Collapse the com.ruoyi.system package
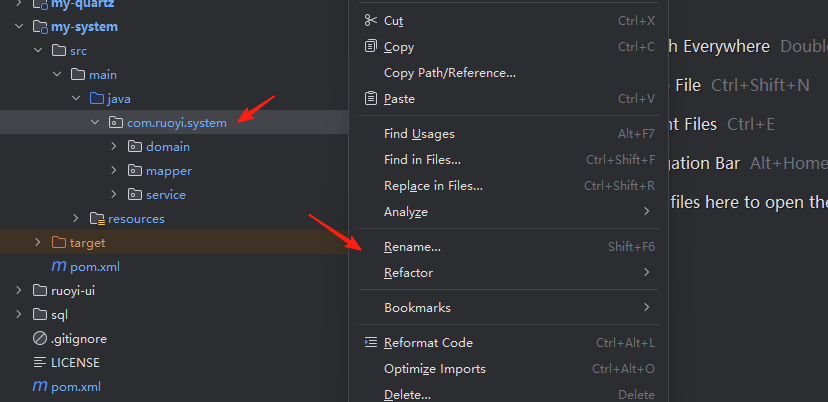The image size is (828, 402). click(95, 122)
